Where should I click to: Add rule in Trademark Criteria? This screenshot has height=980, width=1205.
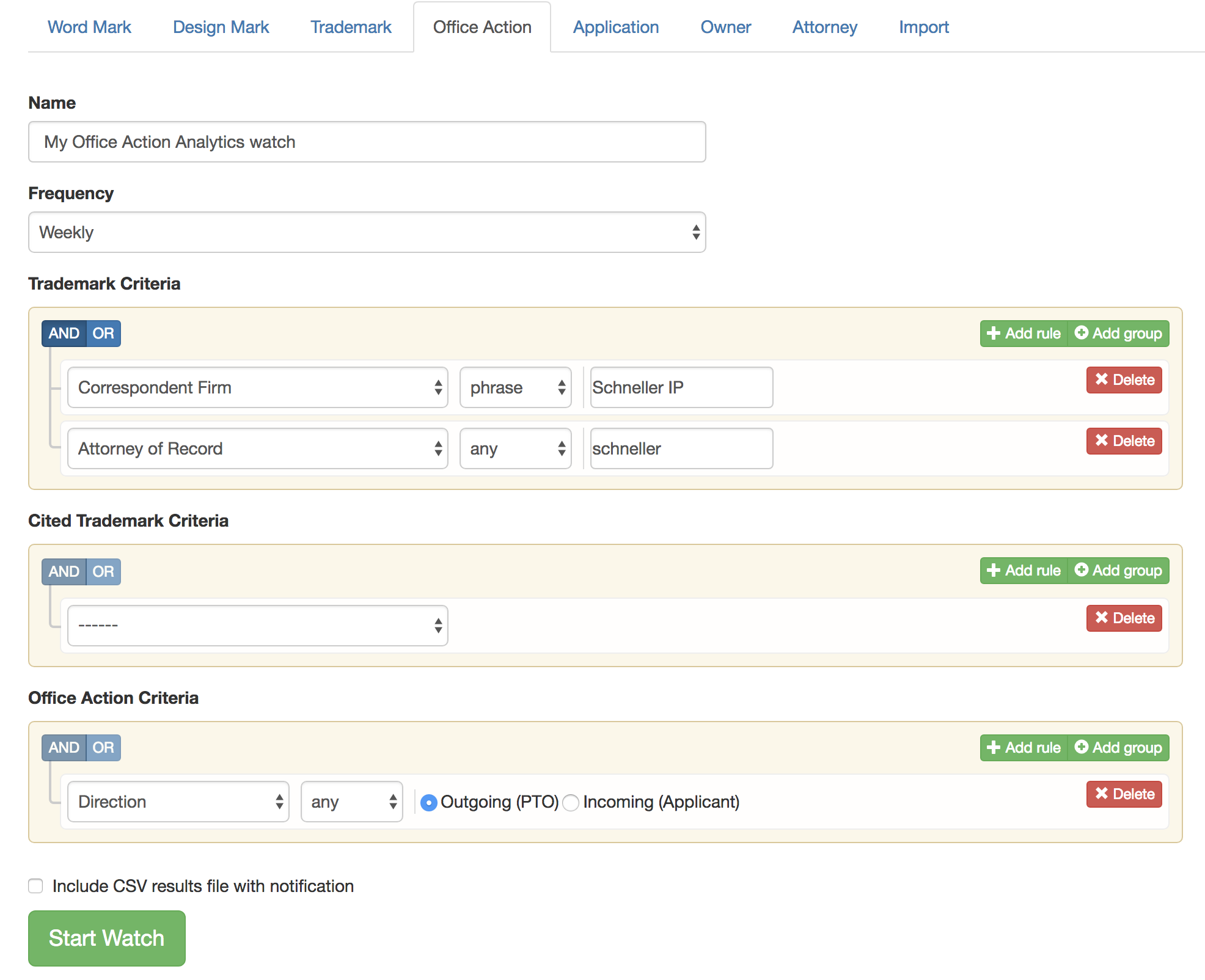(x=1024, y=334)
